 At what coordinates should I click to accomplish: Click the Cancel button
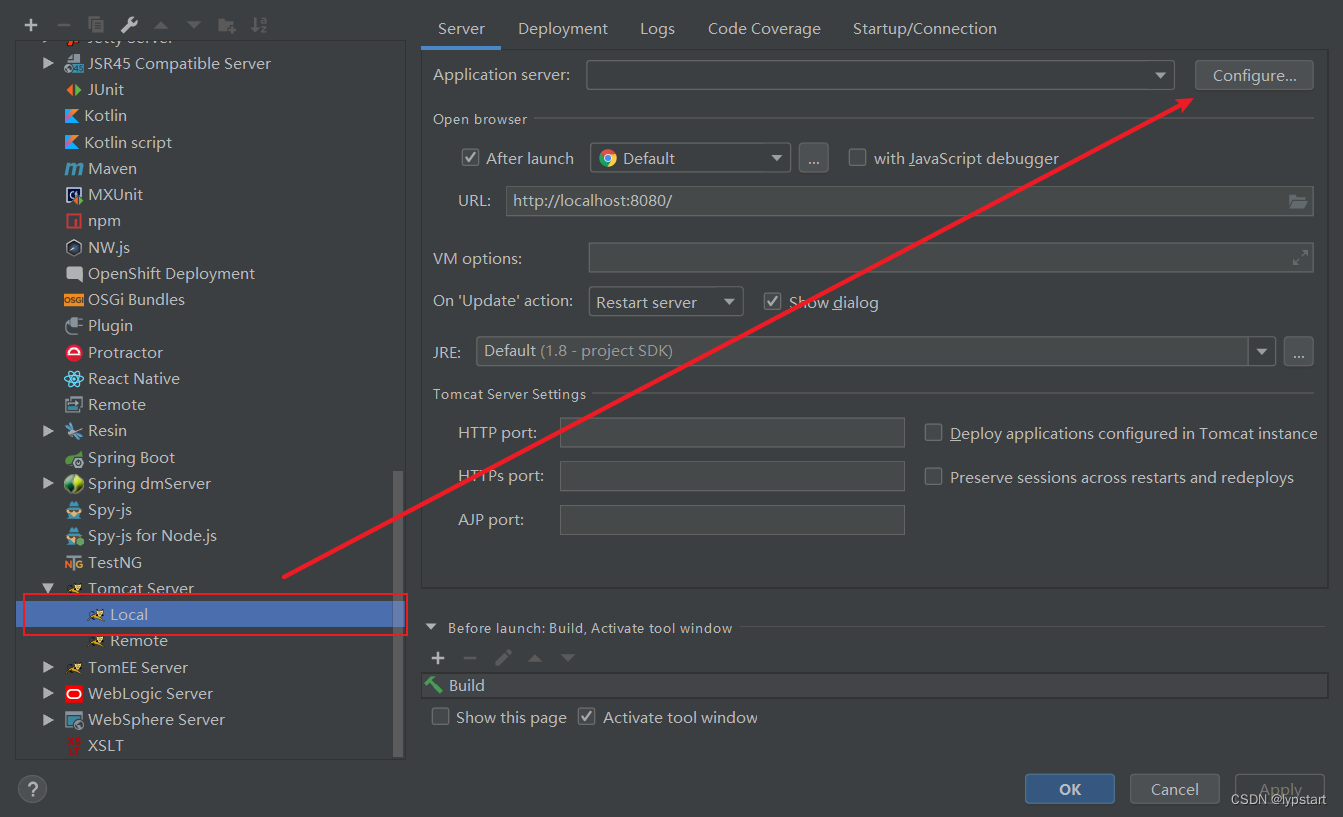(x=1175, y=789)
